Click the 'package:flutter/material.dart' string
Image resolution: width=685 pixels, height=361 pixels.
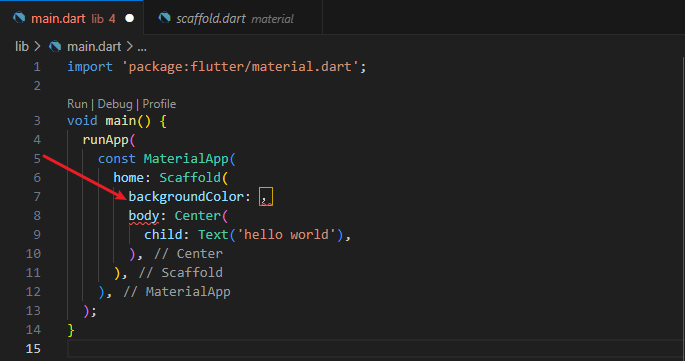point(240,67)
